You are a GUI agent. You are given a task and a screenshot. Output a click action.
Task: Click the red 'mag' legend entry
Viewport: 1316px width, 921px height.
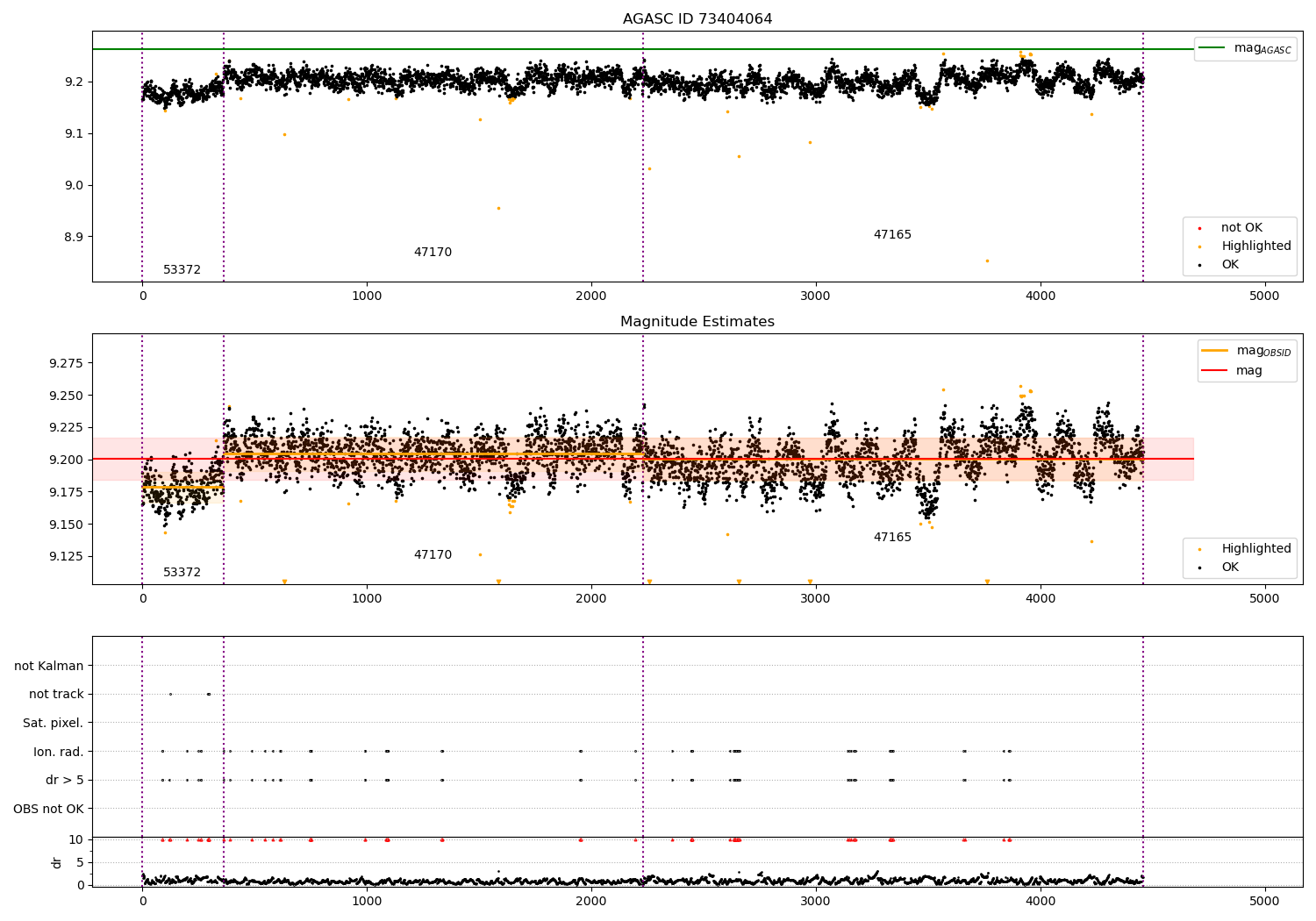[x=1232, y=371]
